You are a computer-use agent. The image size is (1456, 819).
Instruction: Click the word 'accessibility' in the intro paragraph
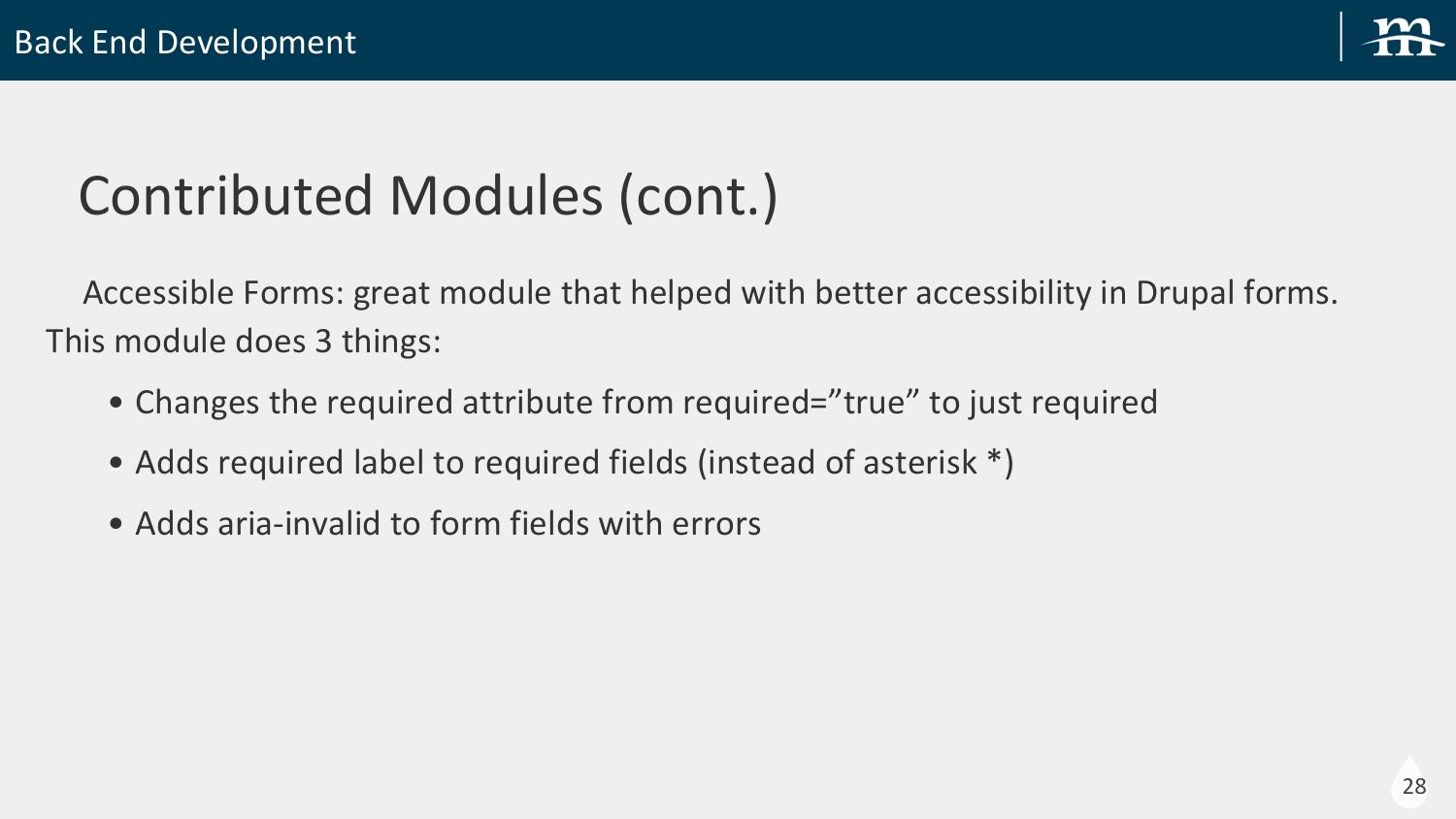(1004, 293)
